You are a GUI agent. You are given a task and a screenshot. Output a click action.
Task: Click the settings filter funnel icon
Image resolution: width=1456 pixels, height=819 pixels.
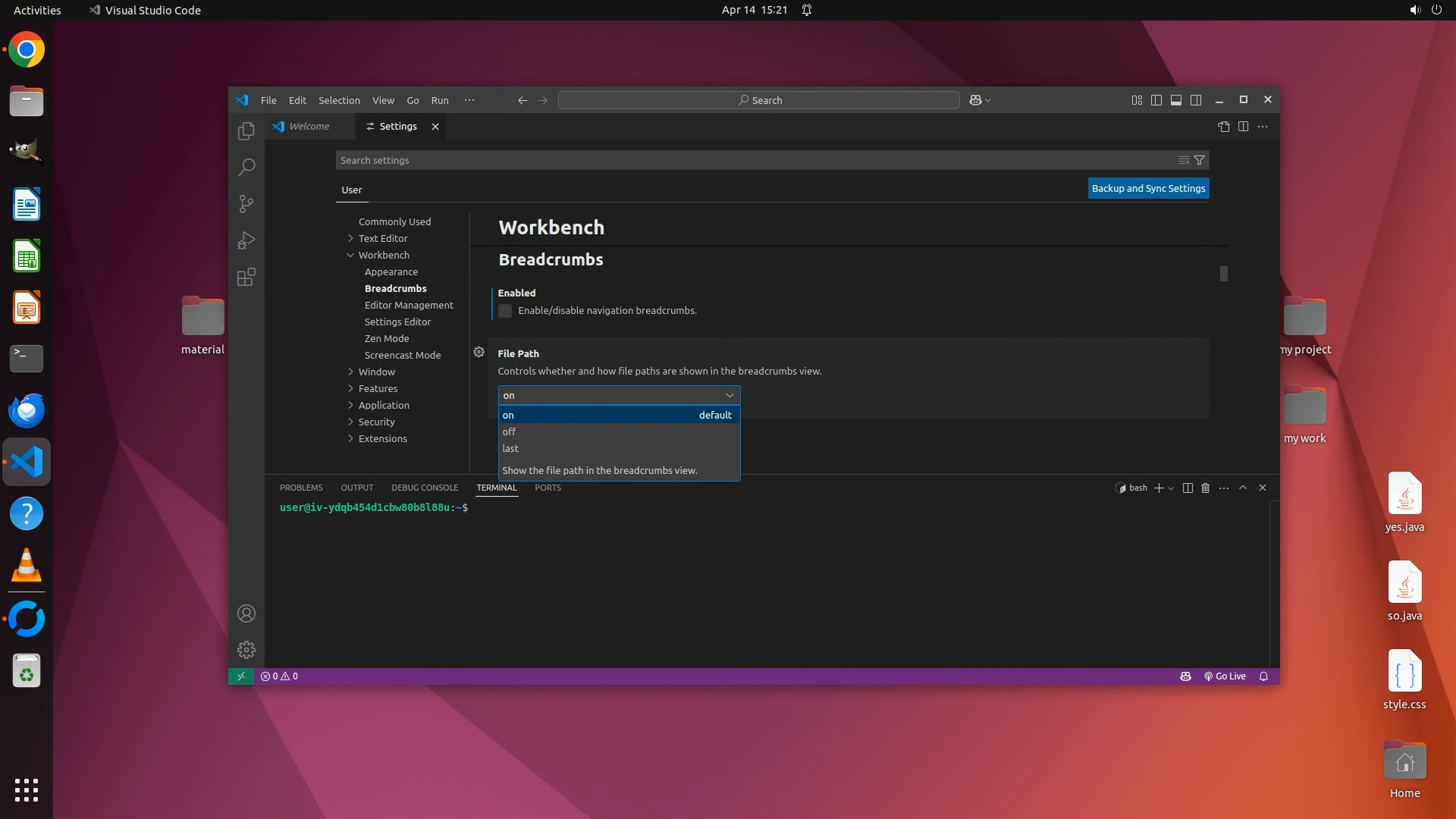[1199, 160]
